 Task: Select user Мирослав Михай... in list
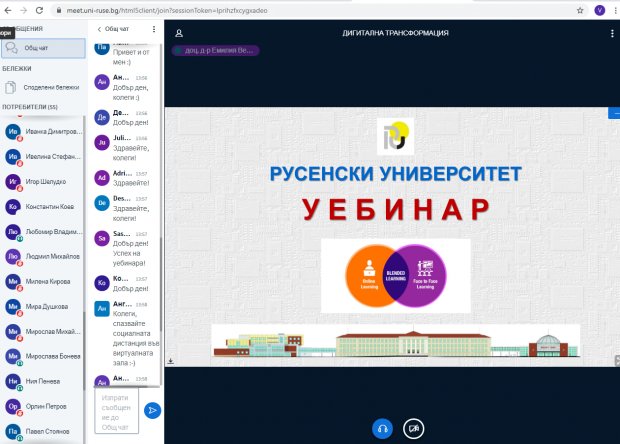point(43,331)
